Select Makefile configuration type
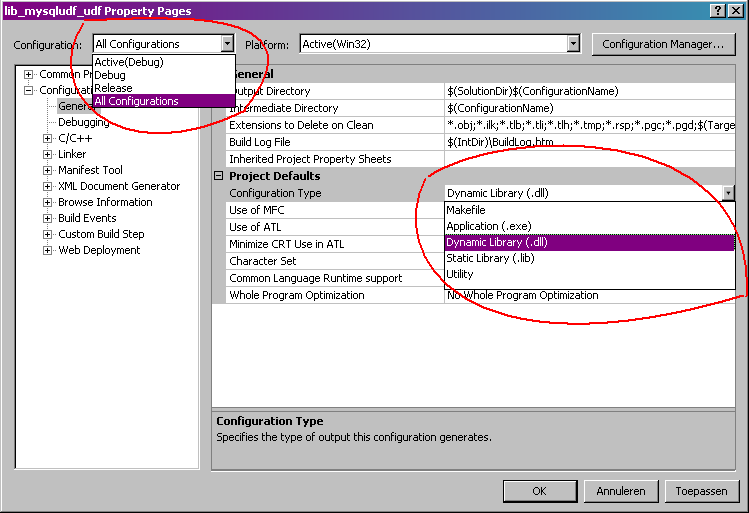The width and height of the screenshot is (749, 513). (x=589, y=210)
